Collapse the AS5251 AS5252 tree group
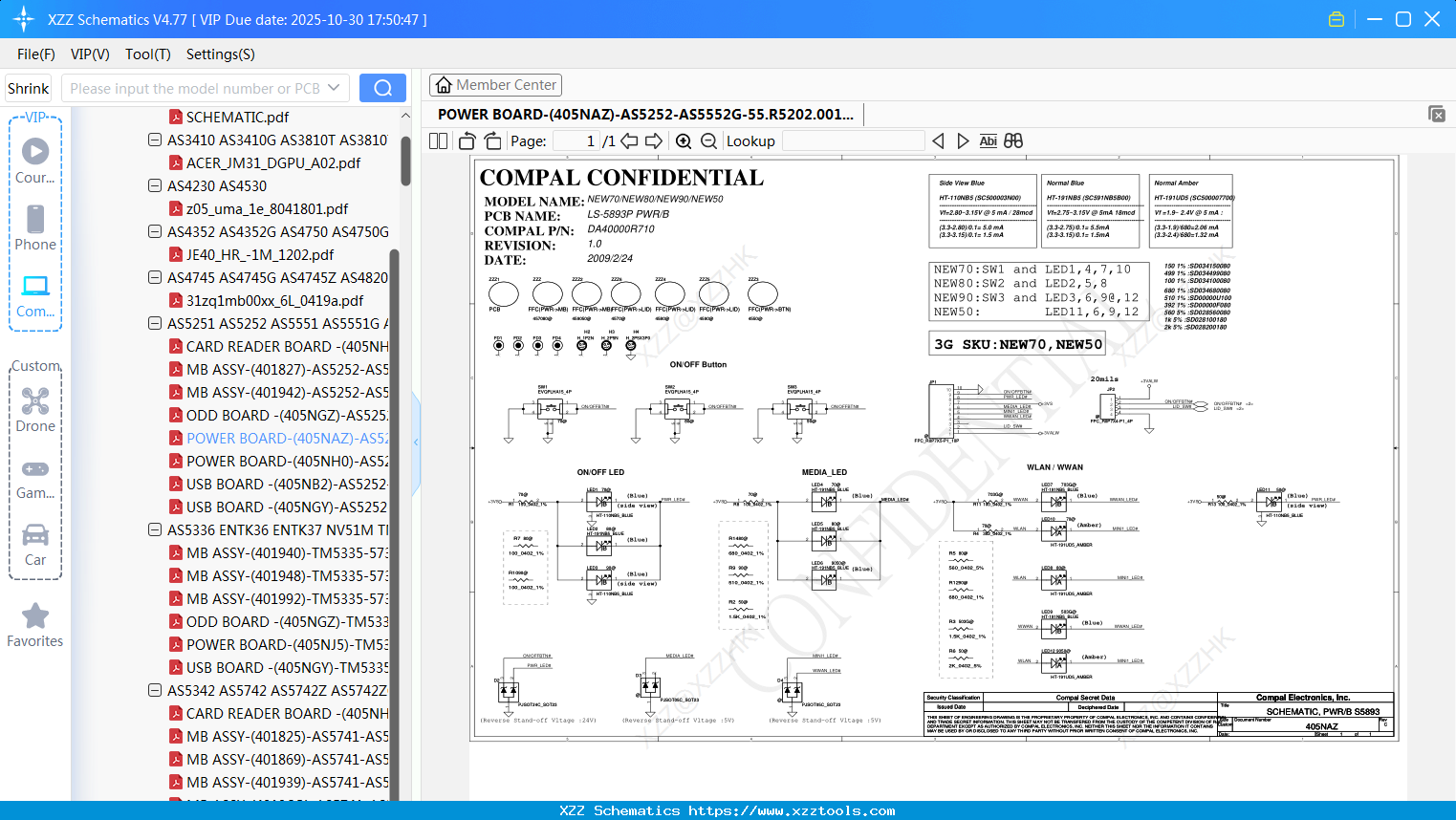Image resolution: width=1456 pixels, height=820 pixels. [x=155, y=323]
